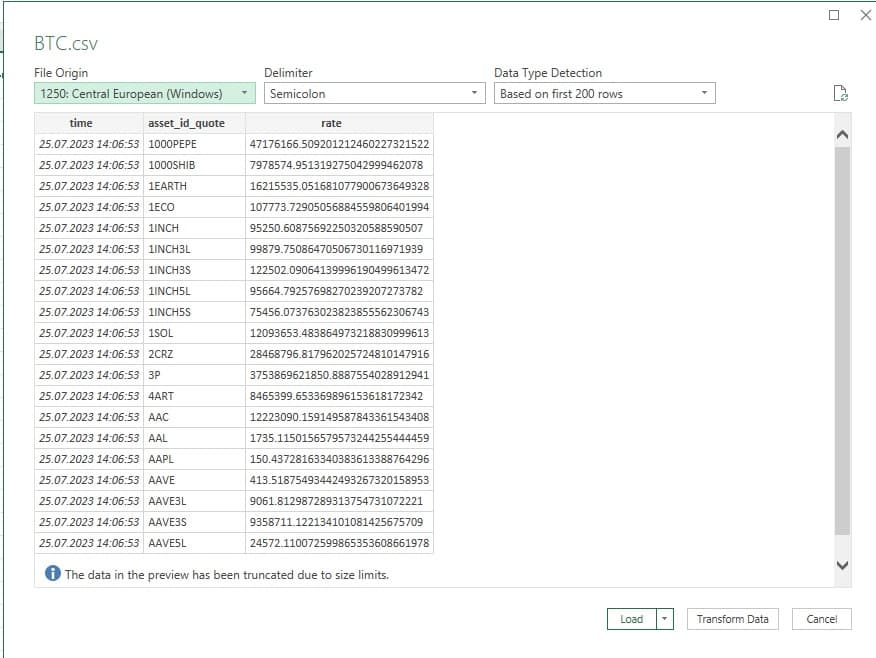Image resolution: width=876 pixels, height=658 pixels.
Task: Click rate value 150.437281633403836133887​64296
Action: (339, 459)
